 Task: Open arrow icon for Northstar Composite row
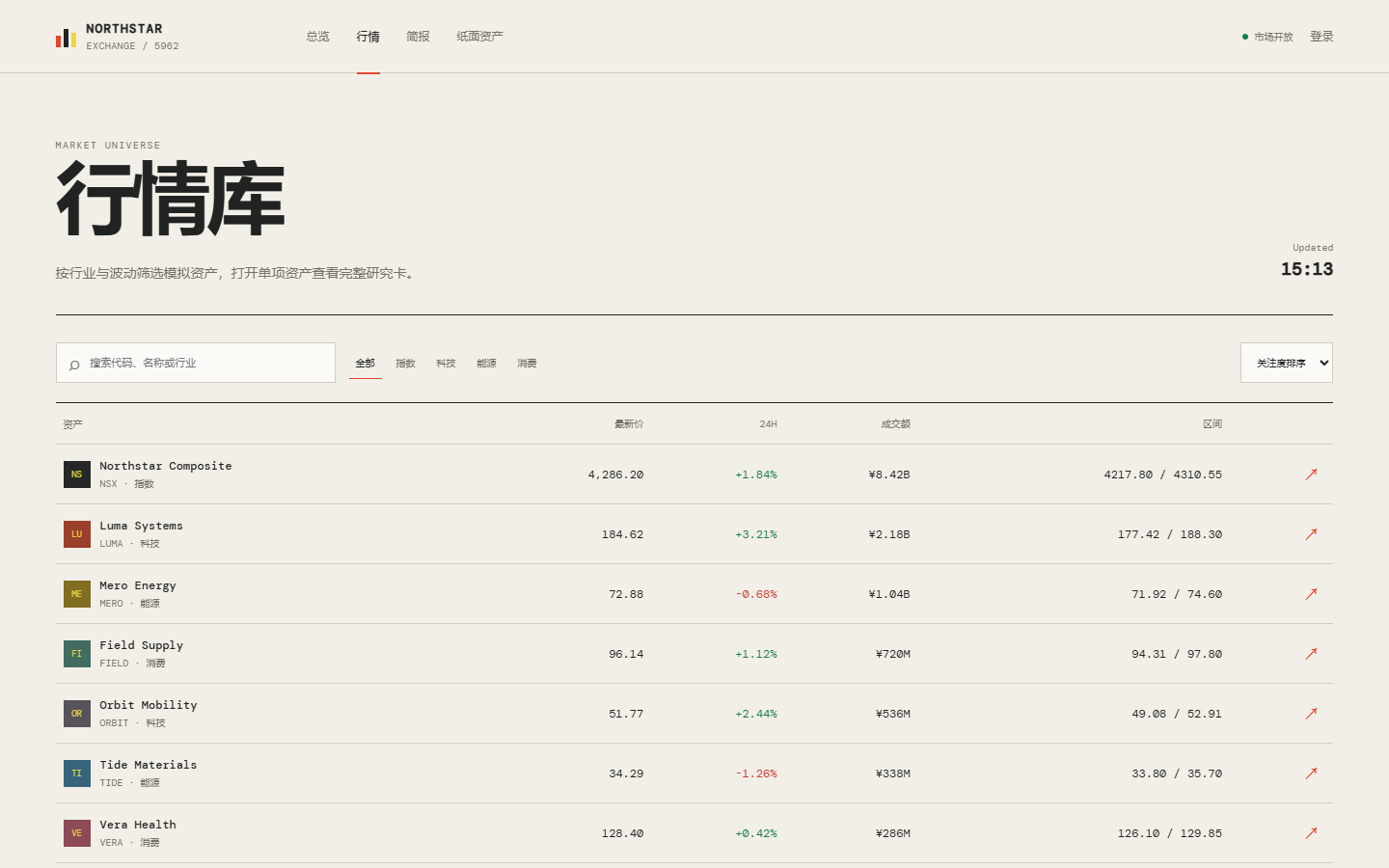1311,475
